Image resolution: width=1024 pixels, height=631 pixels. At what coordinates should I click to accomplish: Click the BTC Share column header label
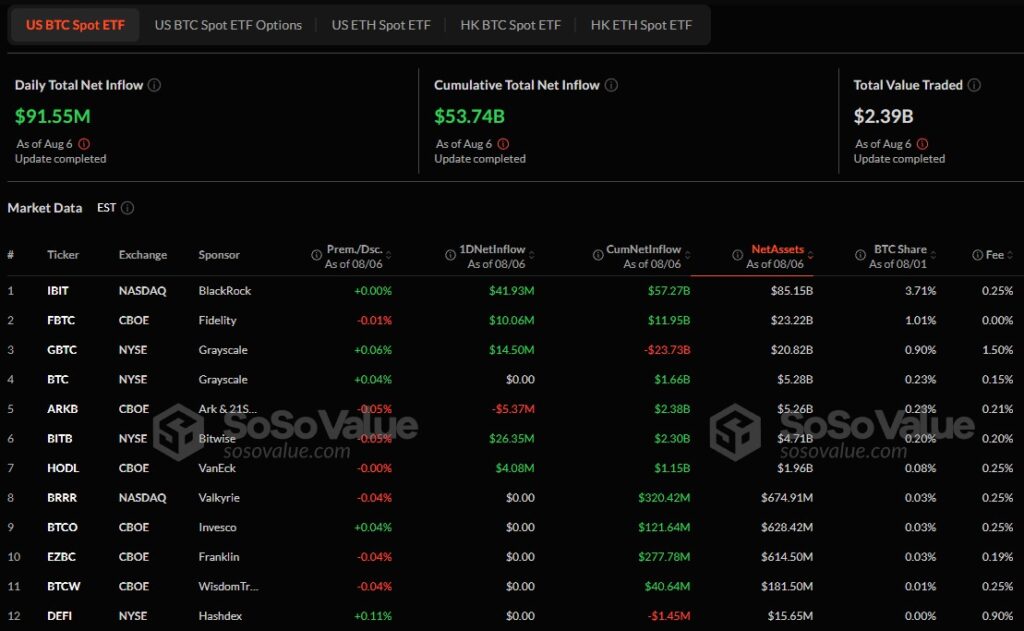pos(900,249)
